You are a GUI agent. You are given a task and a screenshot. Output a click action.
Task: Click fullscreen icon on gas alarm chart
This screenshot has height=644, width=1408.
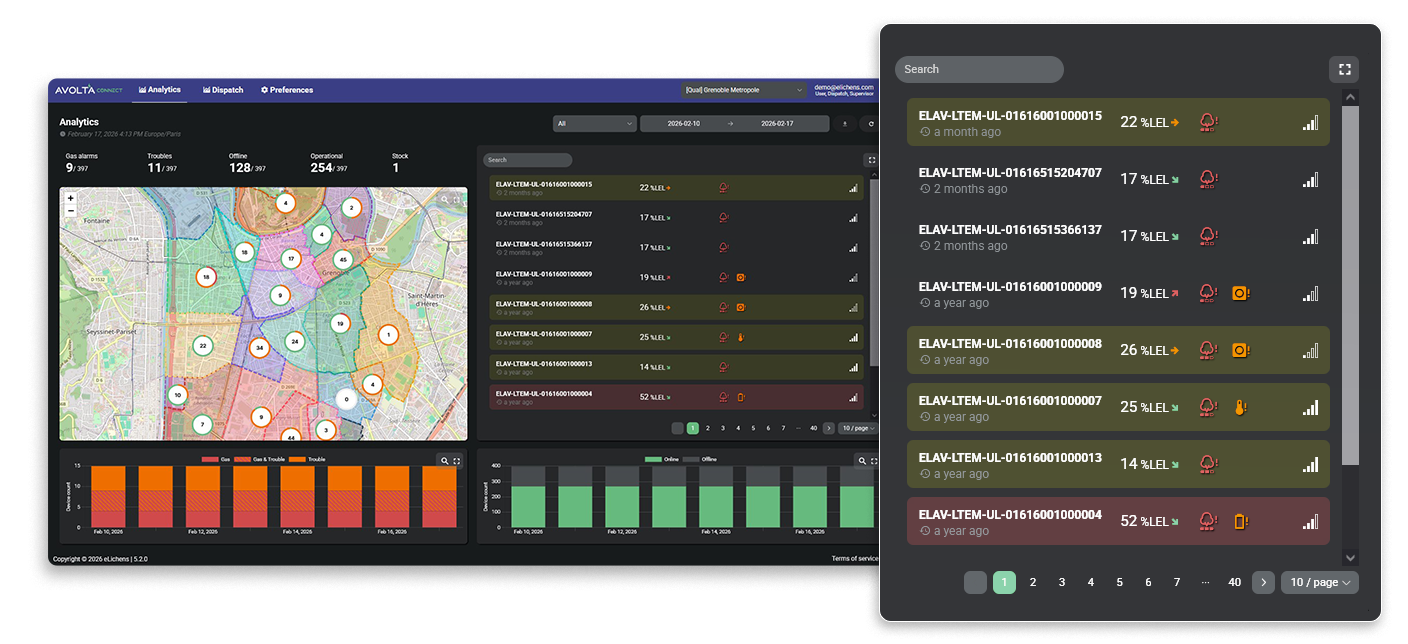(457, 461)
